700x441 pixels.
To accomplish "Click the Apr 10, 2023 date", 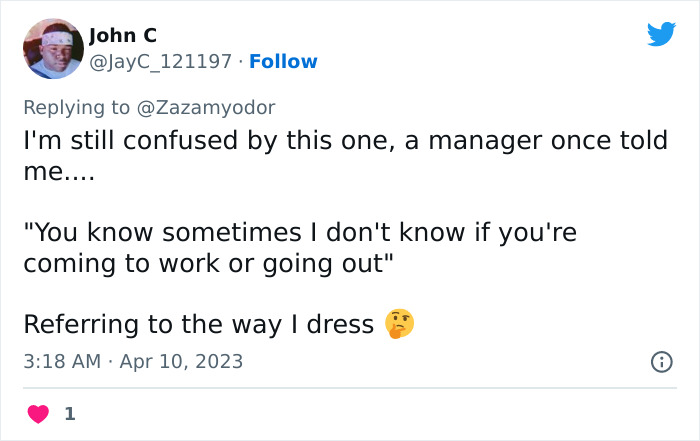I will click(183, 362).
